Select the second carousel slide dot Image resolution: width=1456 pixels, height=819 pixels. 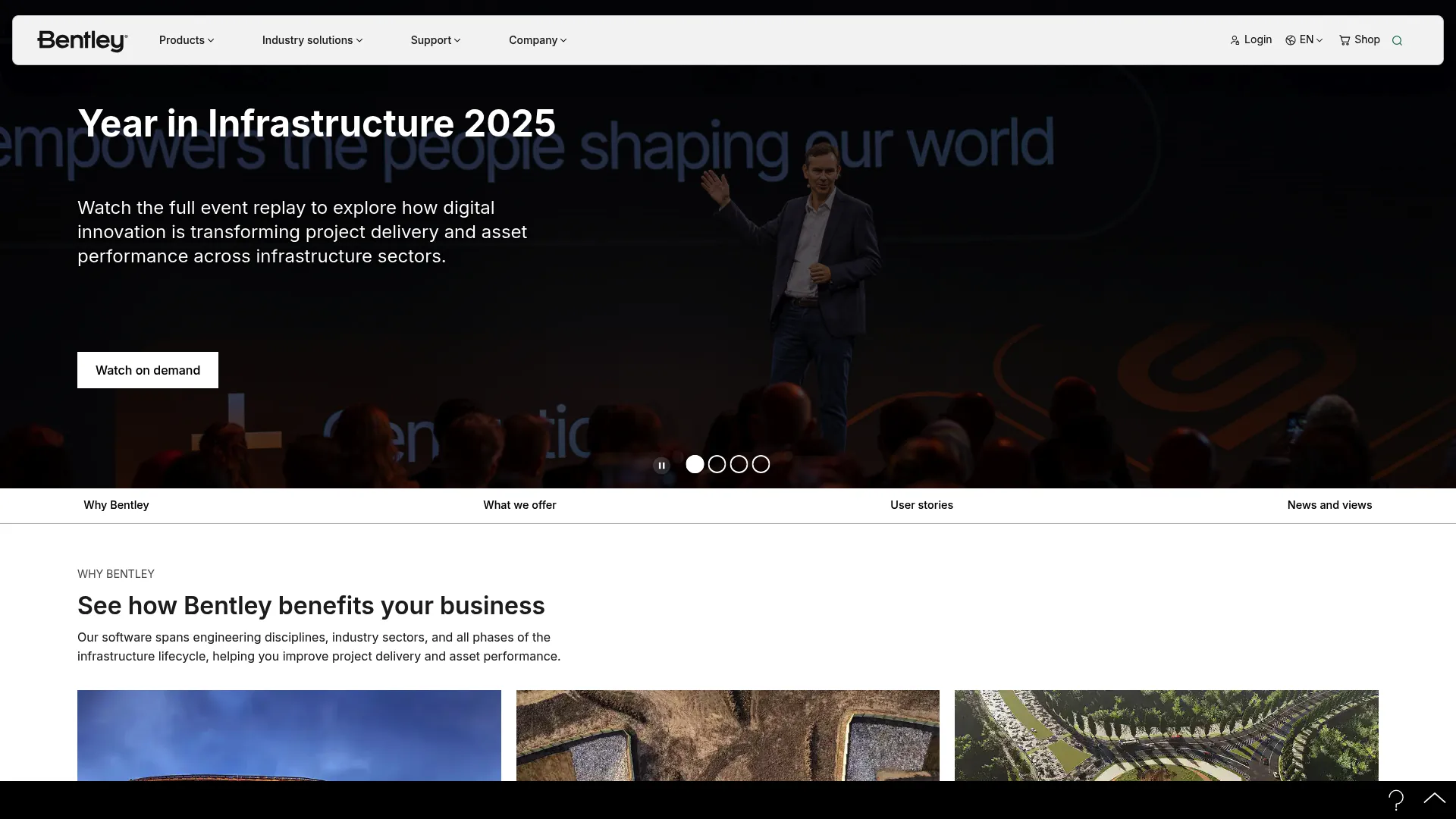tap(717, 464)
